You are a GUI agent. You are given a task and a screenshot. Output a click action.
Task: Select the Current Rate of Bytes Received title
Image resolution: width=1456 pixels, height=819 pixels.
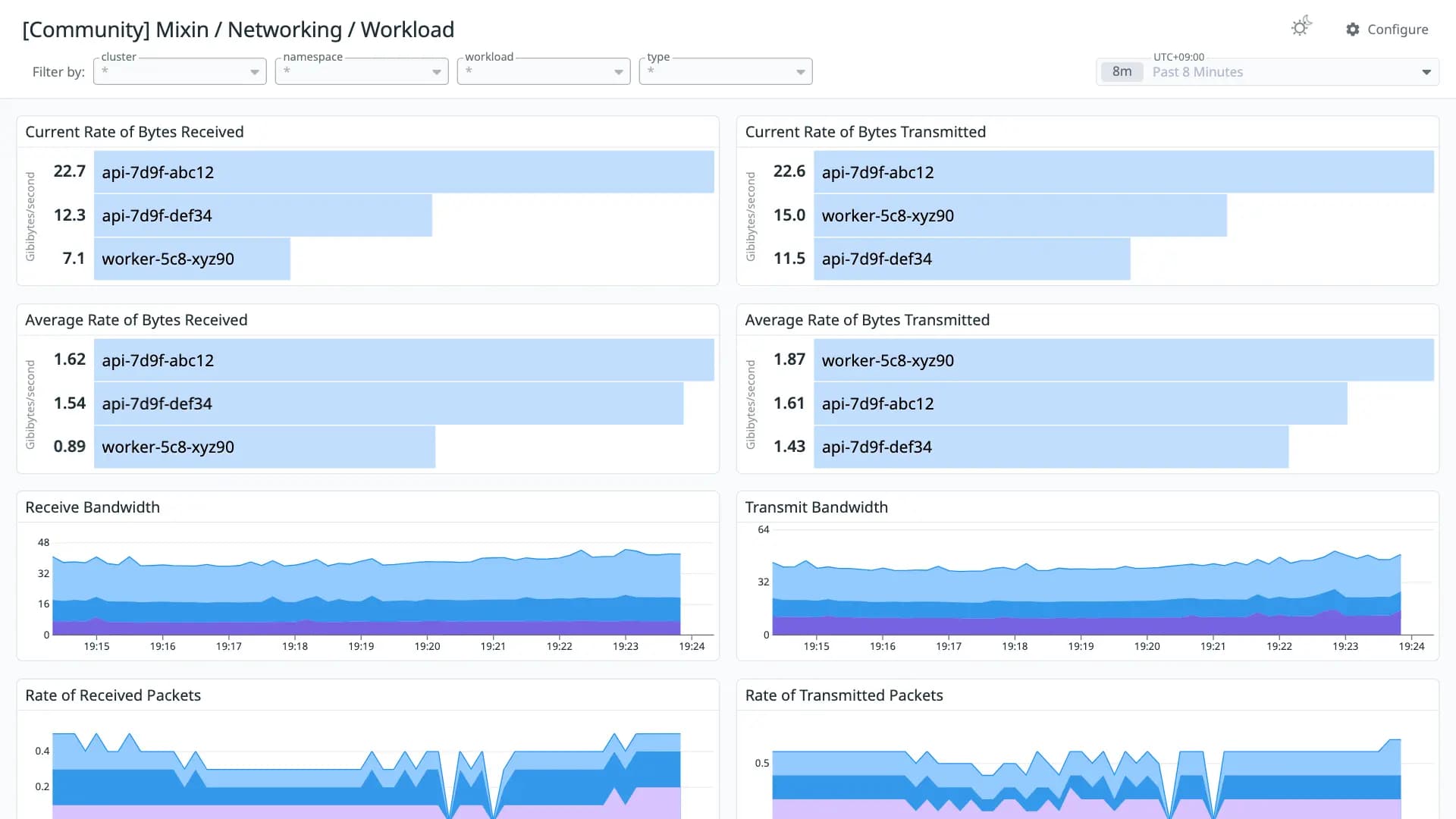134,132
